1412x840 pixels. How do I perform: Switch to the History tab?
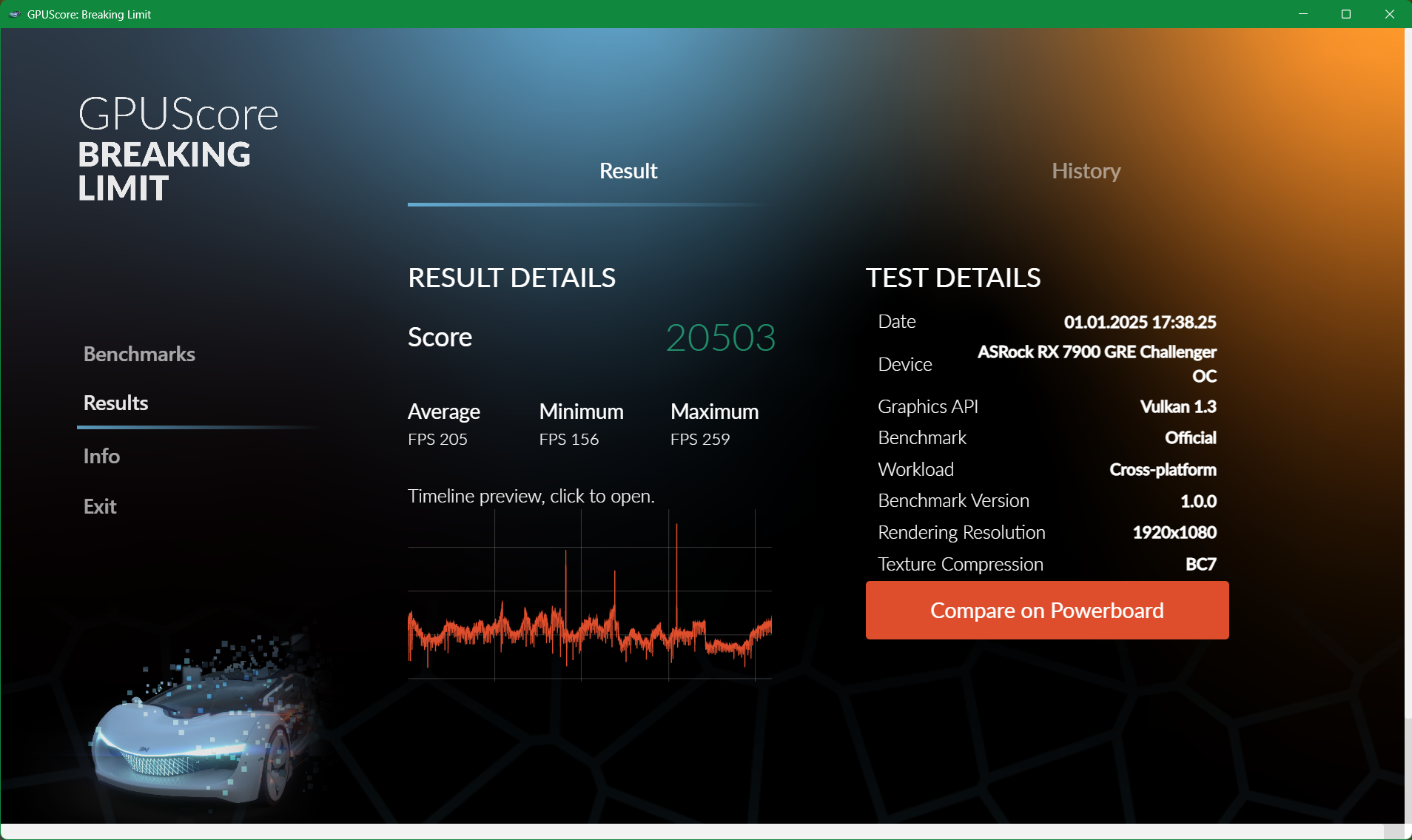tap(1086, 171)
